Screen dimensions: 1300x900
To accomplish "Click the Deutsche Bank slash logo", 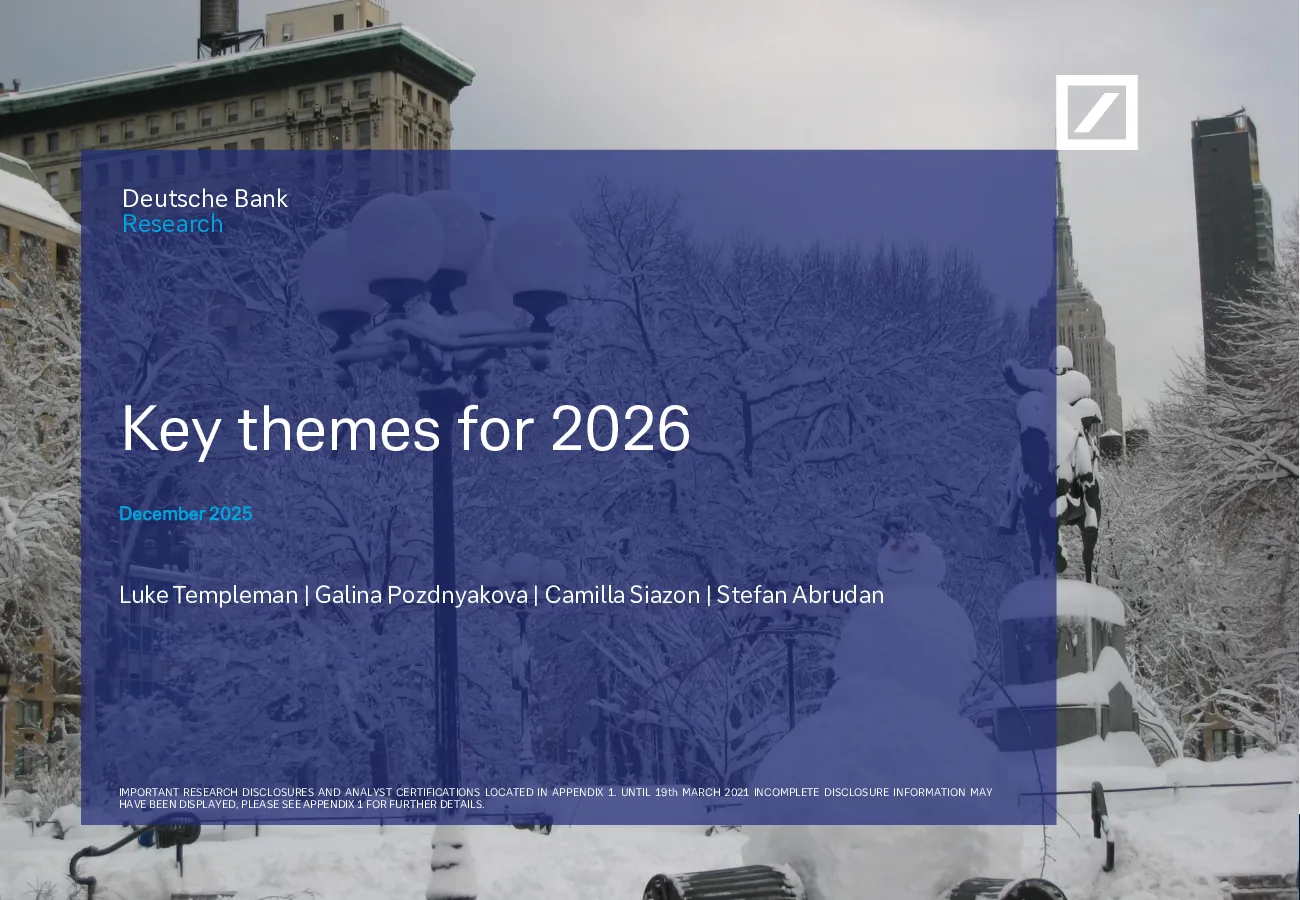I will click(x=1096, y=112).
